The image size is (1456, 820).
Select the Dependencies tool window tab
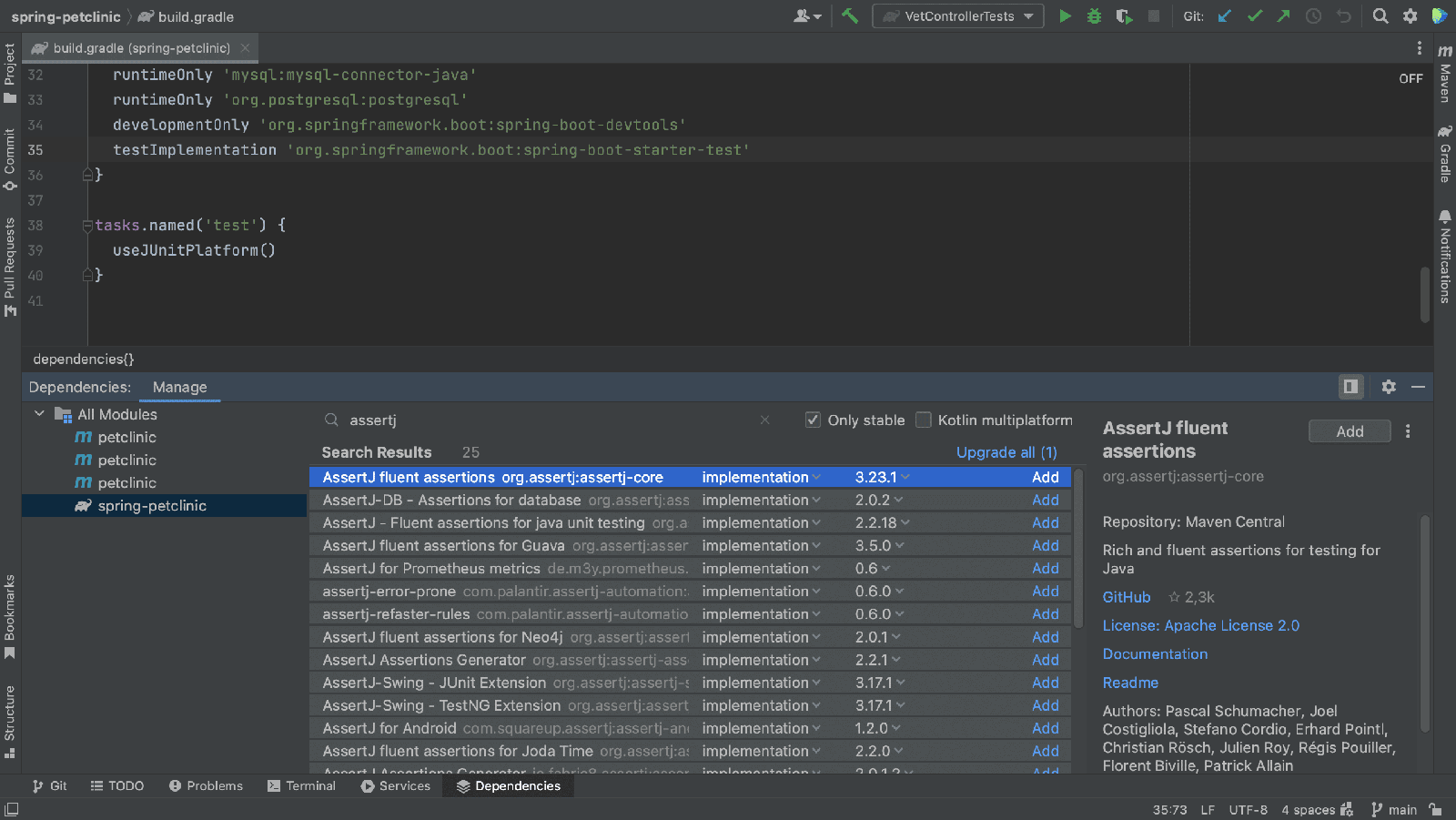coord(509,785)
